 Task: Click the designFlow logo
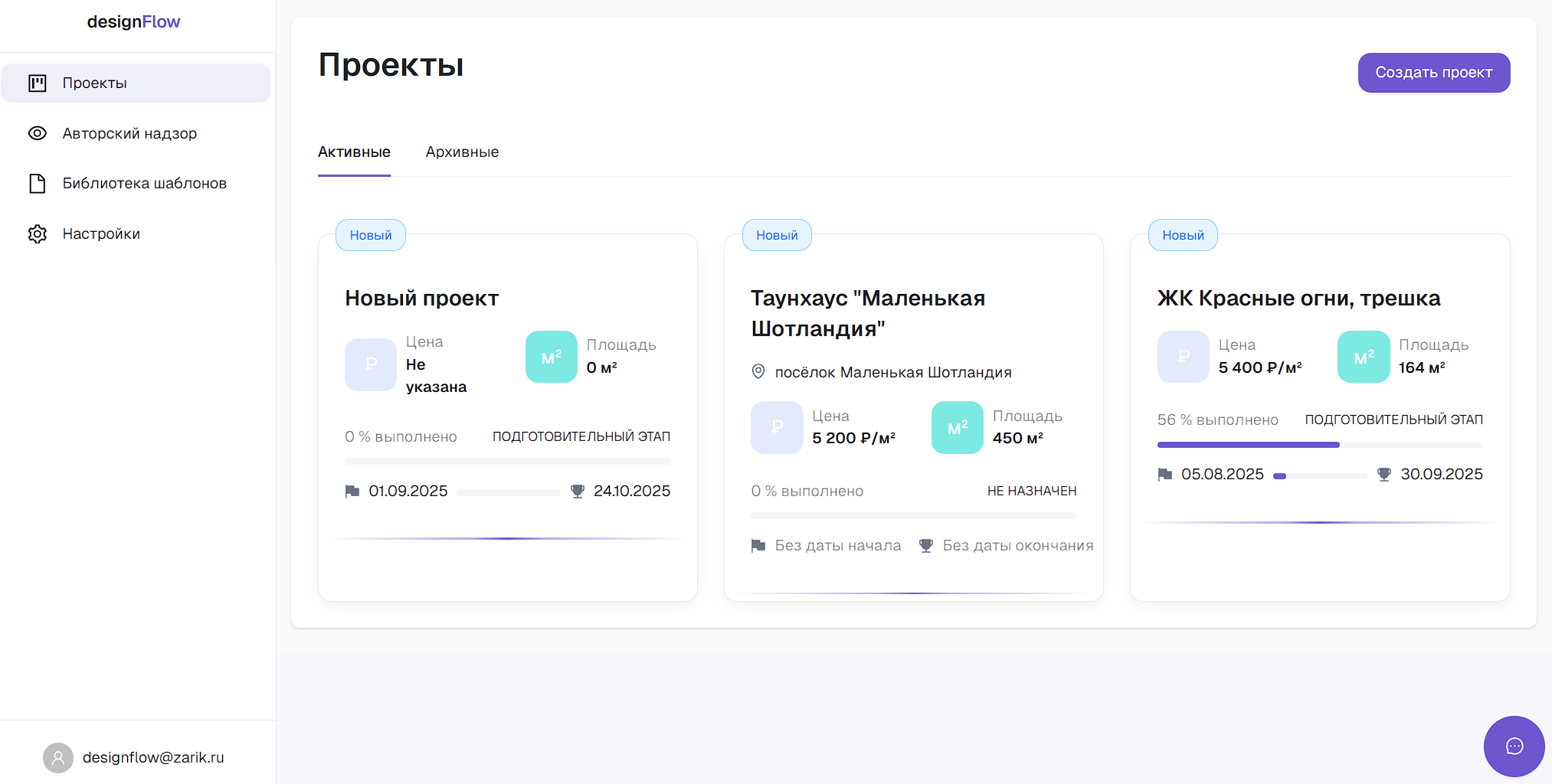pos(134,22)
